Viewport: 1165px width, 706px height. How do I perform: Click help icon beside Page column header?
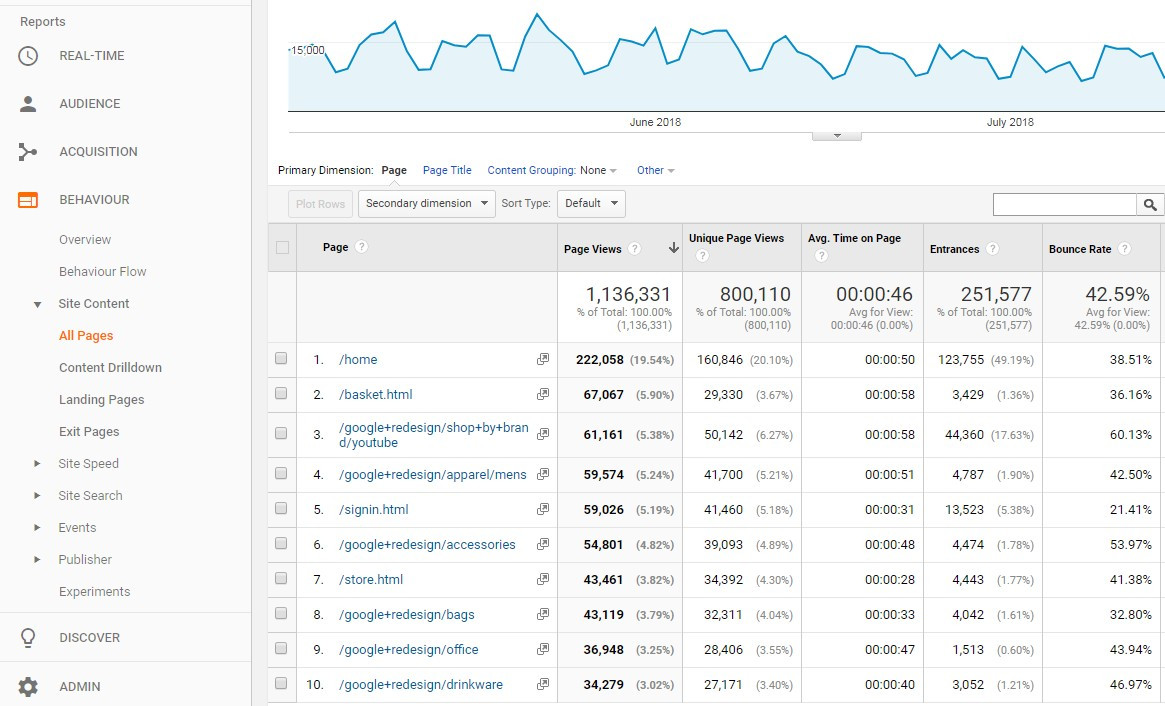361,247
